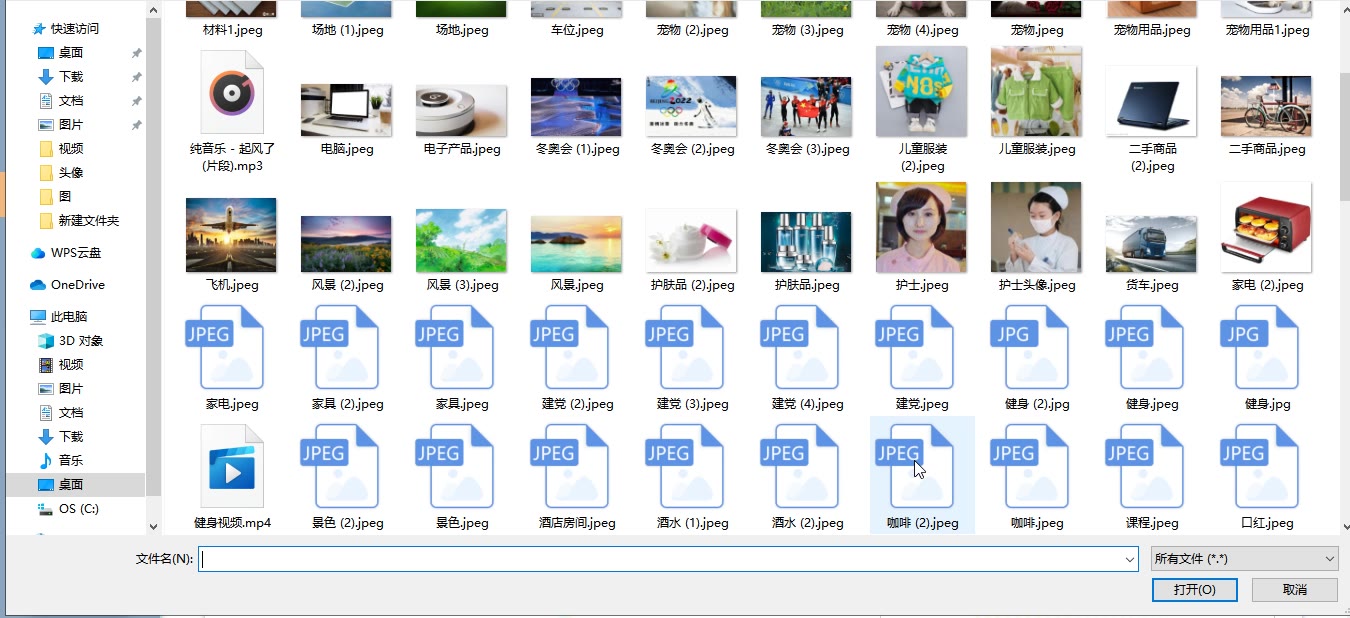The height and width of the screenshot is (618, 1350).
Task: Select the 口红.jpeg file icon
Action: pyautogui.click(x=1260, y=466)
